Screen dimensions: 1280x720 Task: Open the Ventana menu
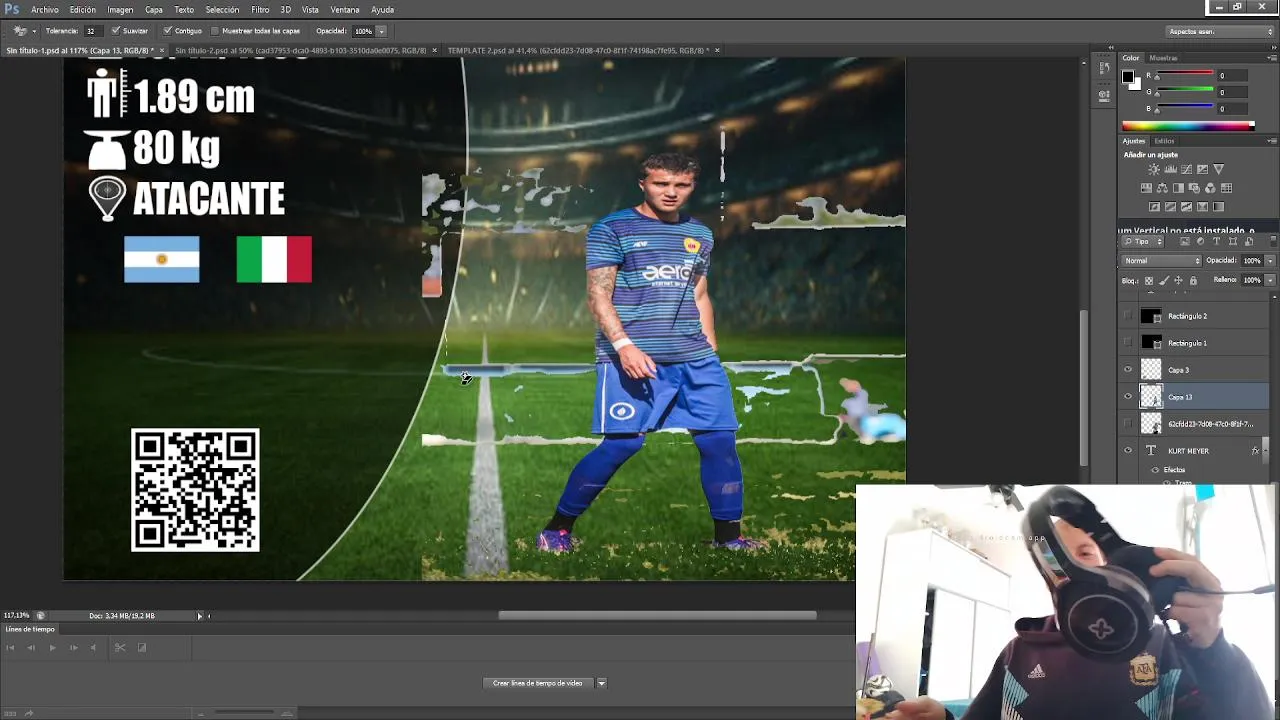345,10
